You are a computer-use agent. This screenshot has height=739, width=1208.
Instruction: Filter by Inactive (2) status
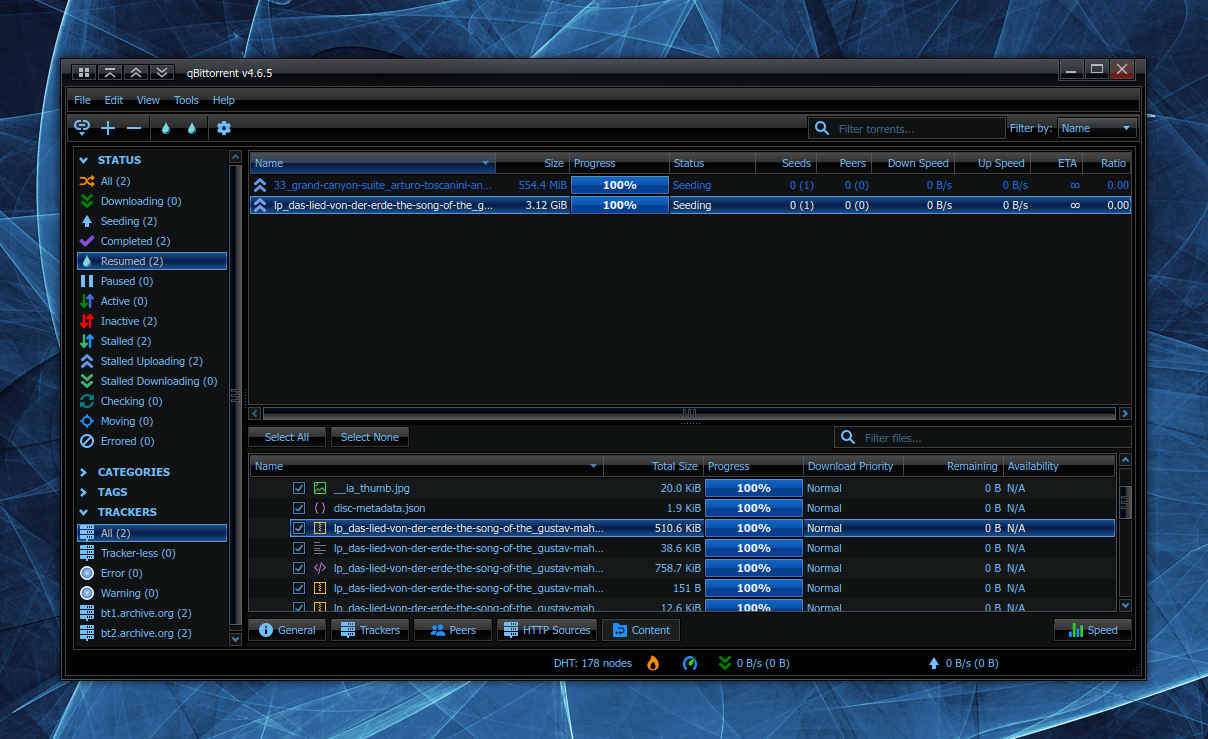tap(152, 321)
